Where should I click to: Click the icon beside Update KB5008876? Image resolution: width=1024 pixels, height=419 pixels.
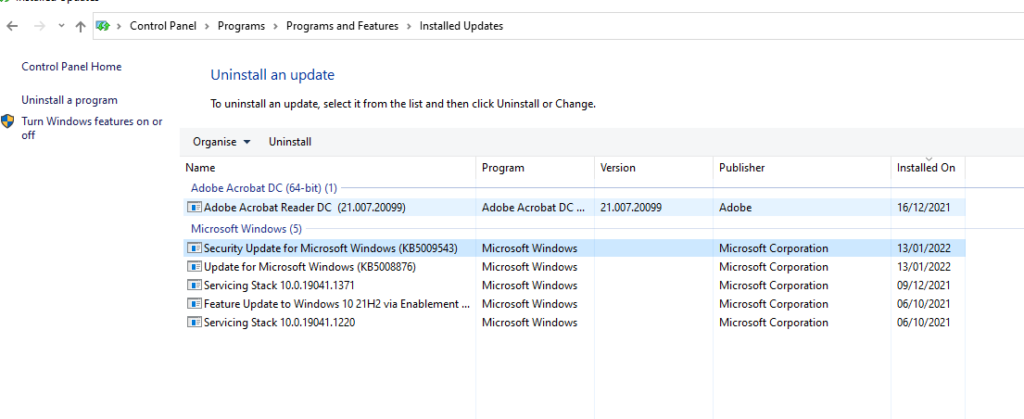point(194,267)
